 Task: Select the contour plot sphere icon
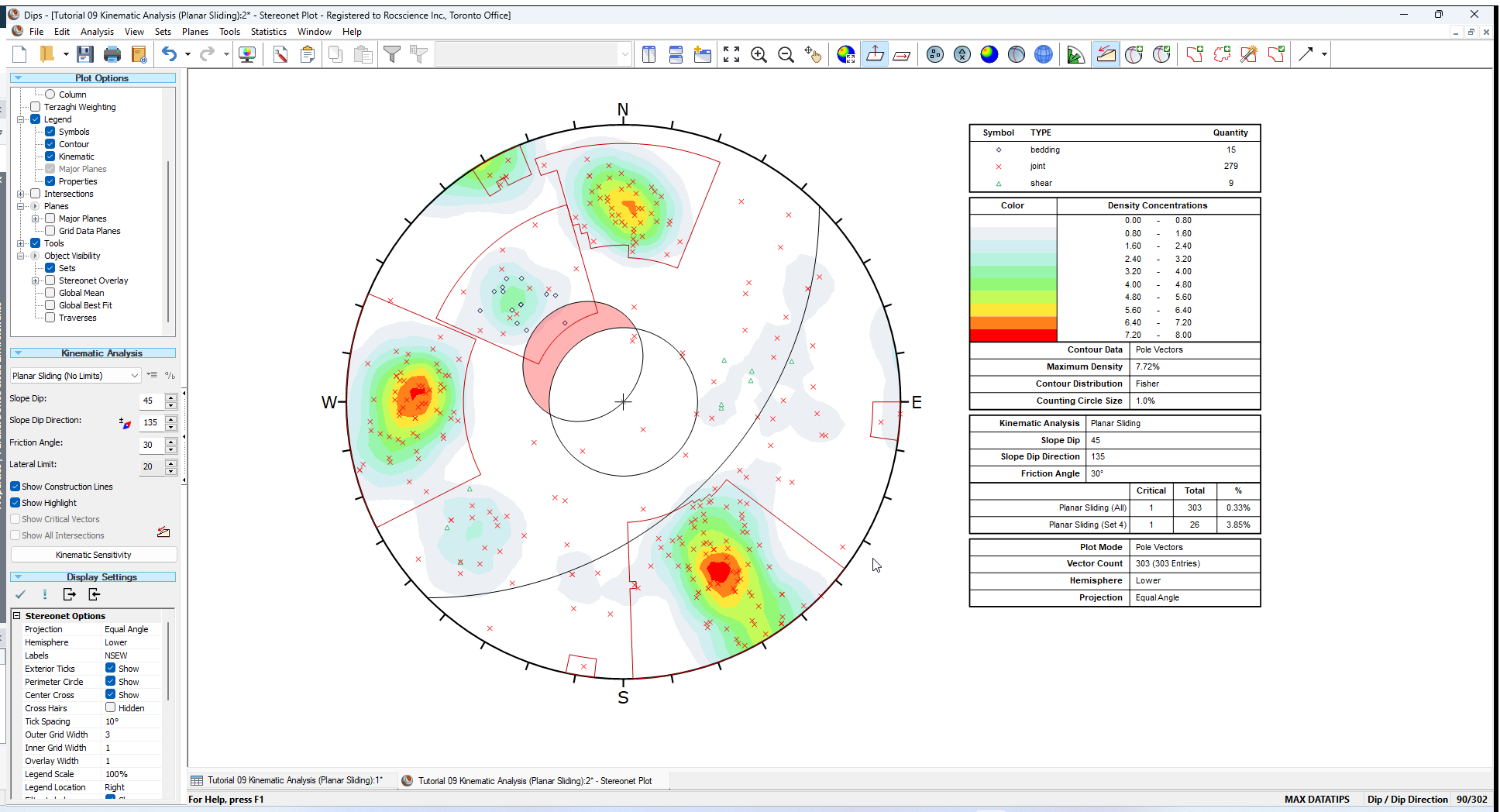pos(989,54)
